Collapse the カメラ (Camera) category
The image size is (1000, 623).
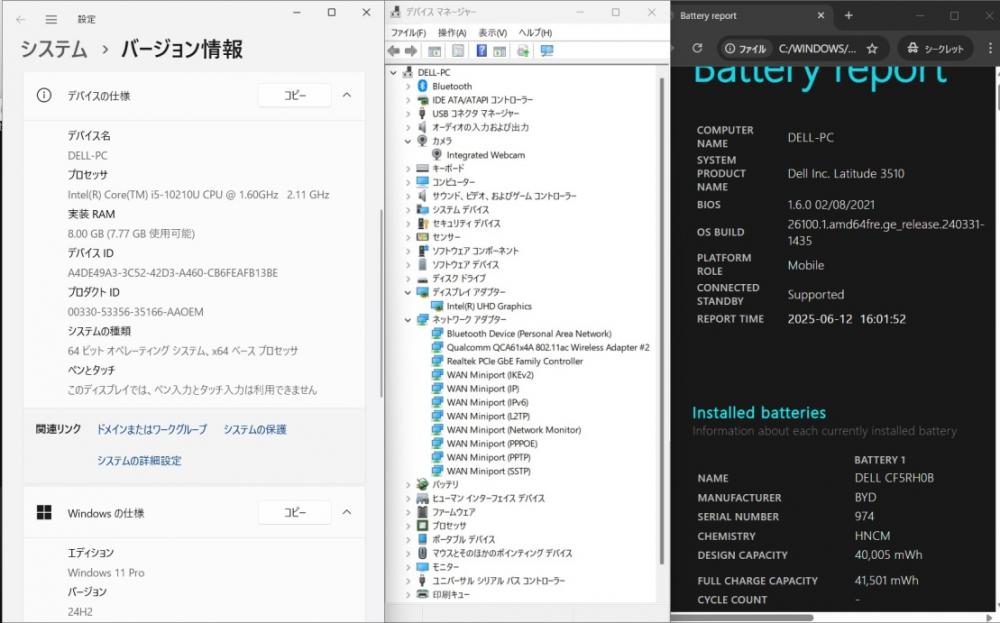point(408,141)
